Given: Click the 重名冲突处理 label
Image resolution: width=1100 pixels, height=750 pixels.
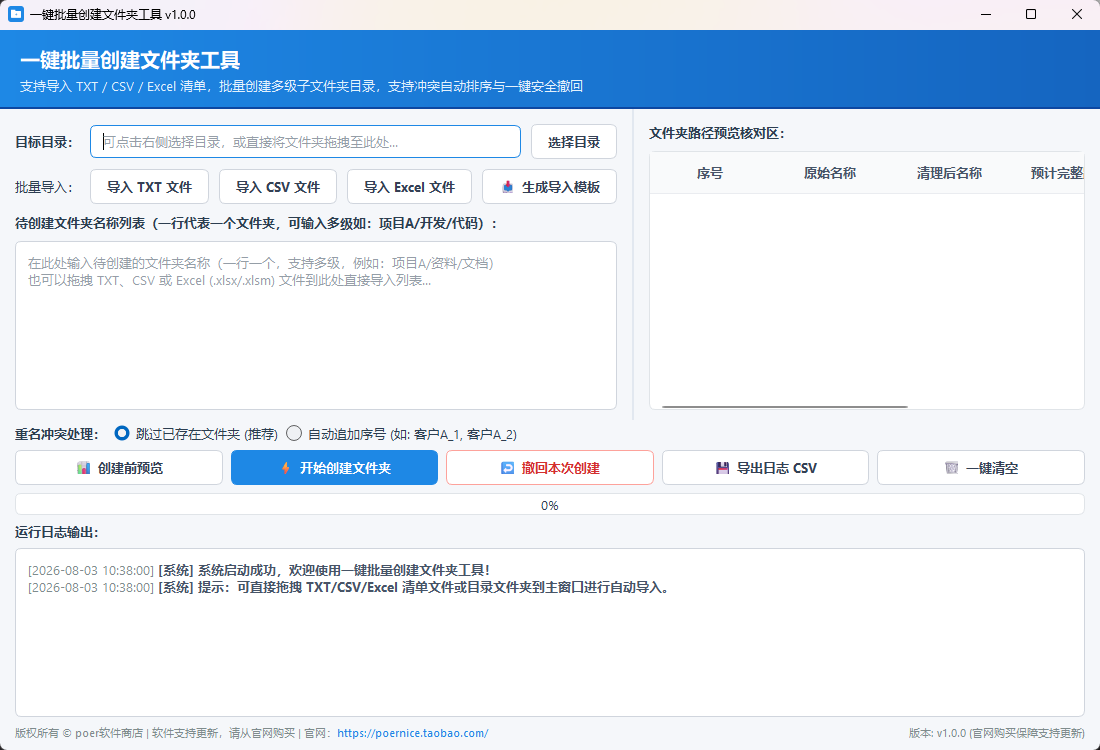Looking at the screenshot, I should point(57,434).
